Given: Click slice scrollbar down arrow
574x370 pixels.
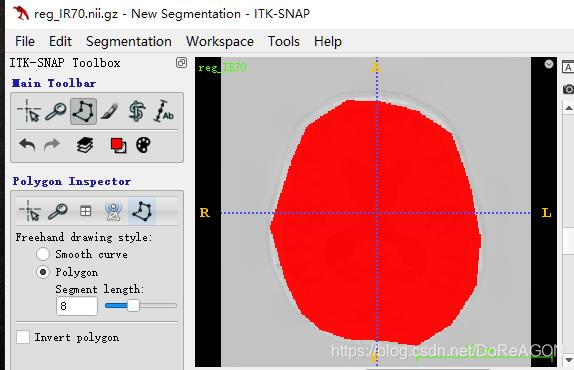Looking at the screenshot, I should click(x=569, y=359).
